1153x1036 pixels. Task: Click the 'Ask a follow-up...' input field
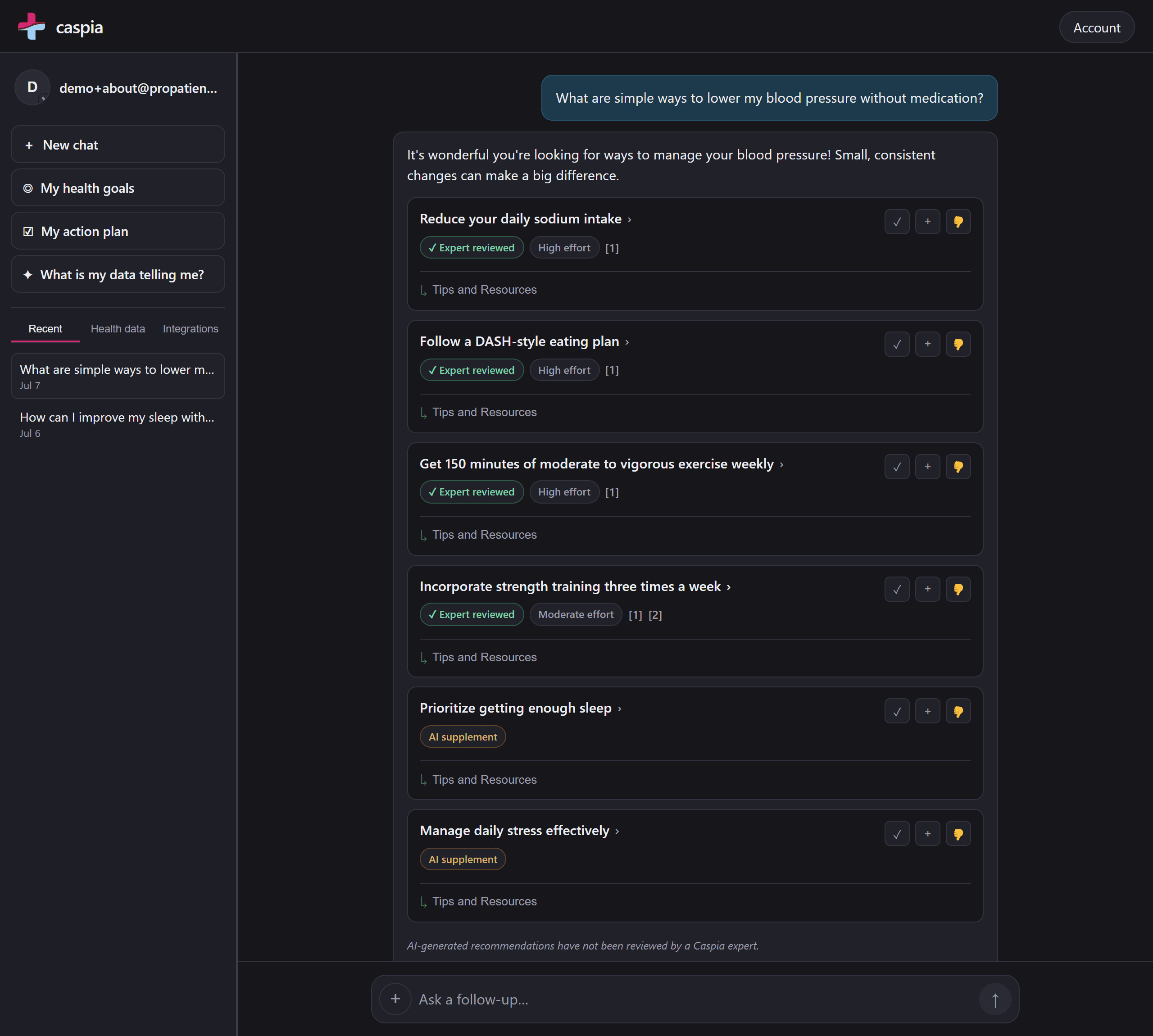695,999
